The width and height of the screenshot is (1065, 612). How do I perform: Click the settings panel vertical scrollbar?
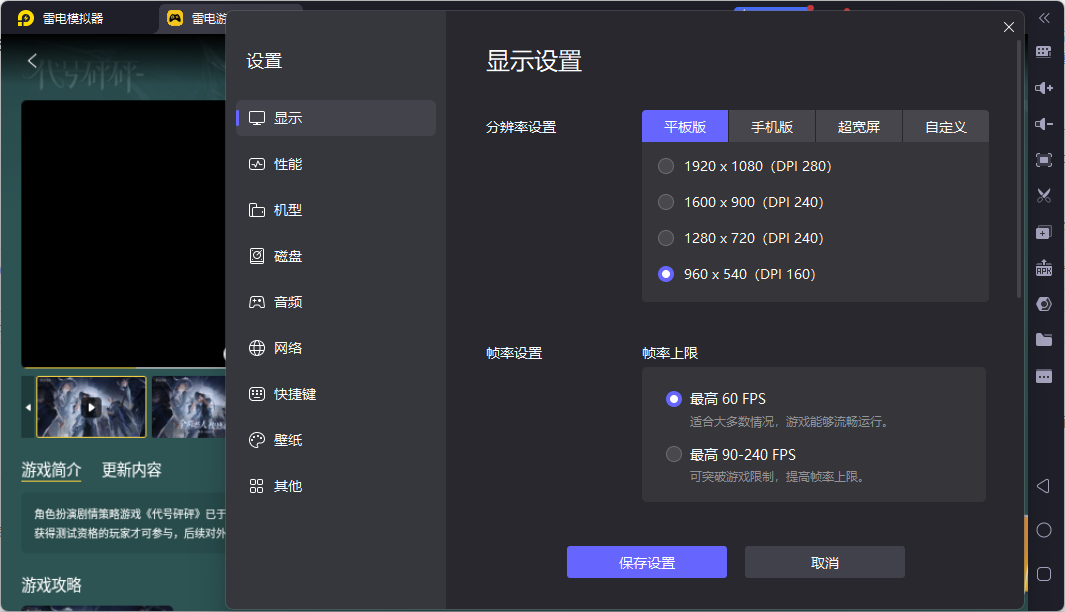[x=1019, y=170]
